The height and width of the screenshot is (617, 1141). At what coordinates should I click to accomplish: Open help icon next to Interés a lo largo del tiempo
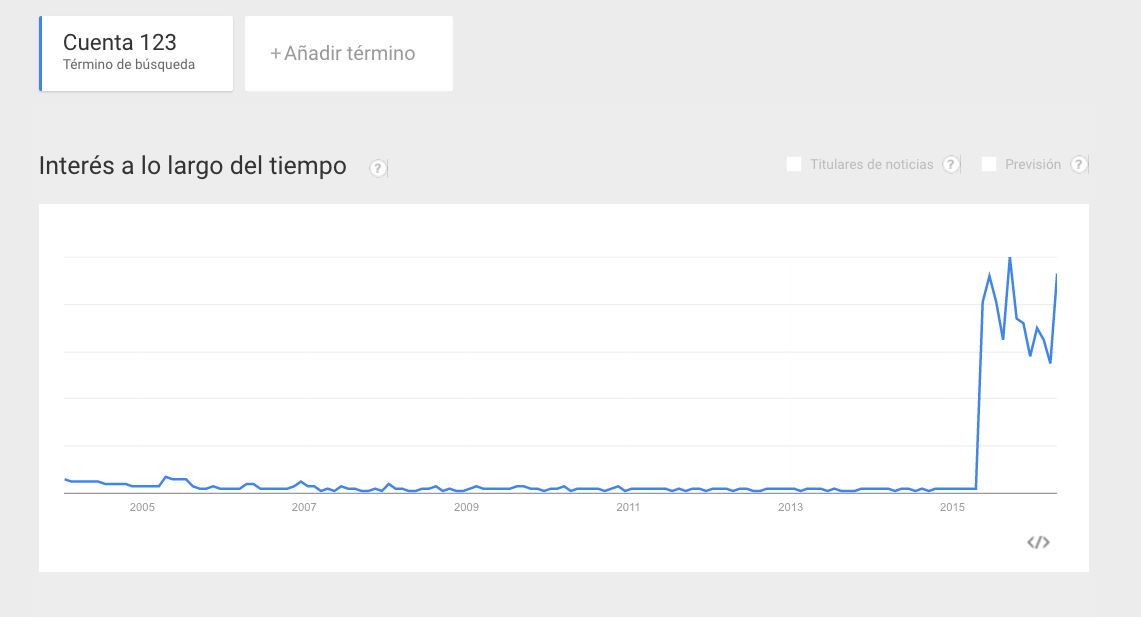(378, 168)
